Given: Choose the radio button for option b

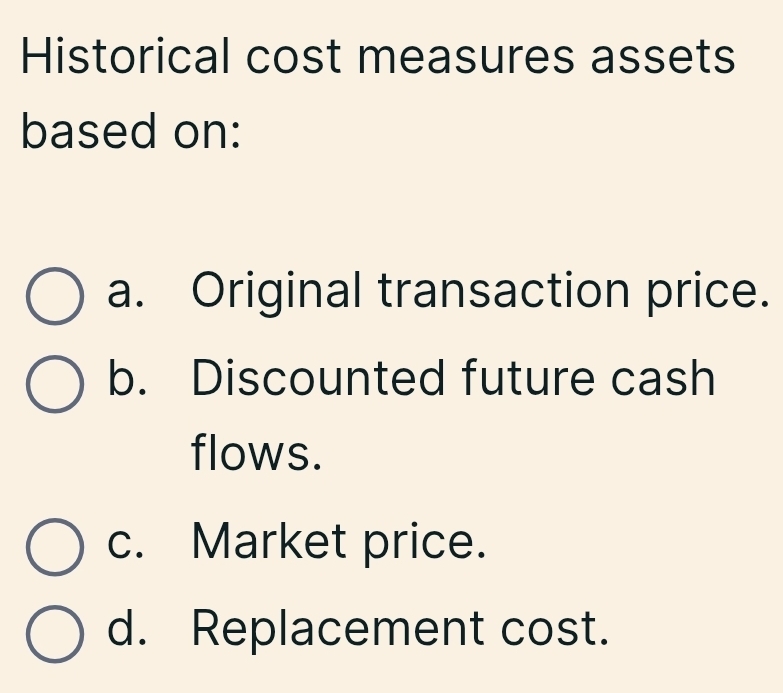Looking at the screenshot, I should click(54, 384).
